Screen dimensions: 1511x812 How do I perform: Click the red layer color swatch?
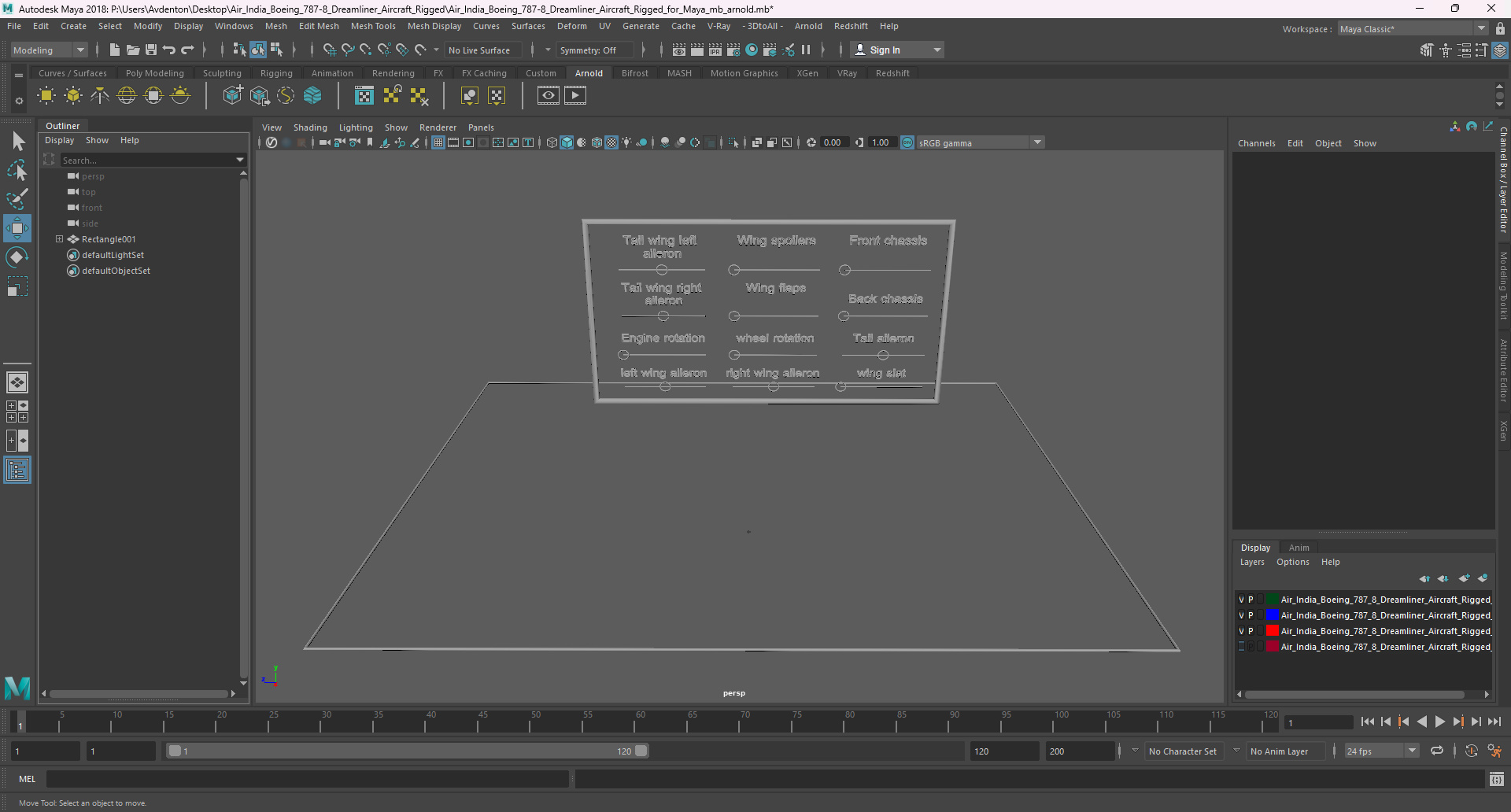coord(1272,631)
